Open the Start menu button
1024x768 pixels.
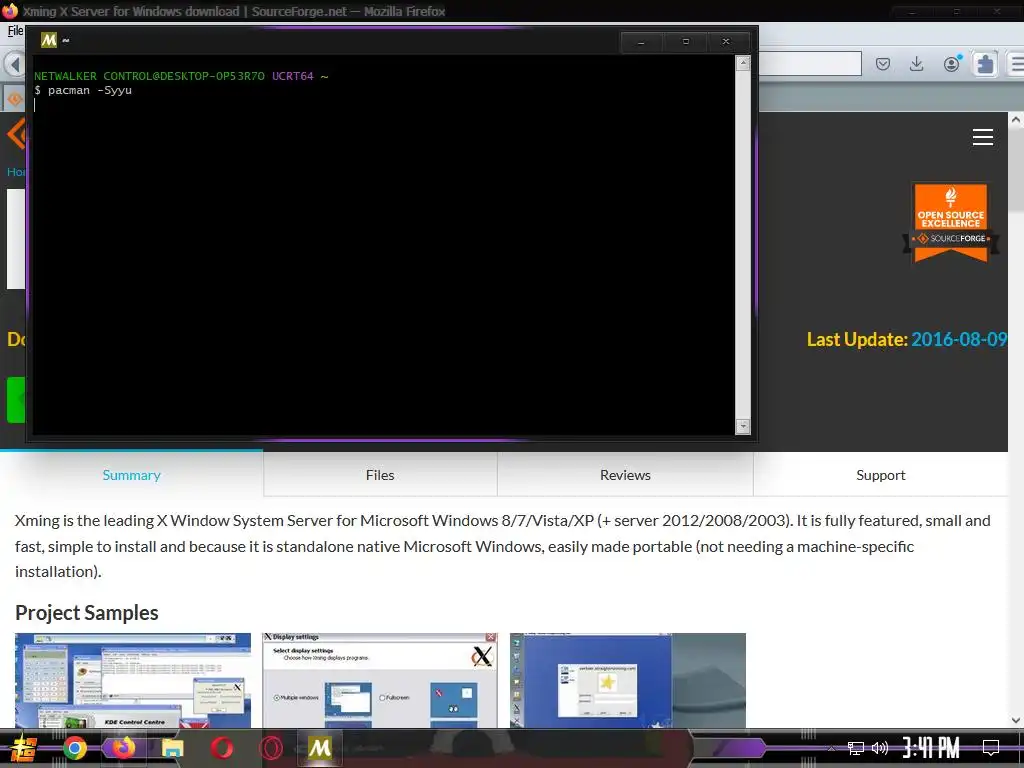click(23, 748)
